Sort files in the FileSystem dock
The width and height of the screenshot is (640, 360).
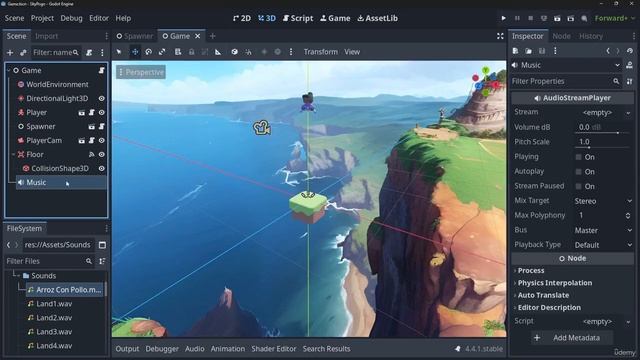[102, 261]
